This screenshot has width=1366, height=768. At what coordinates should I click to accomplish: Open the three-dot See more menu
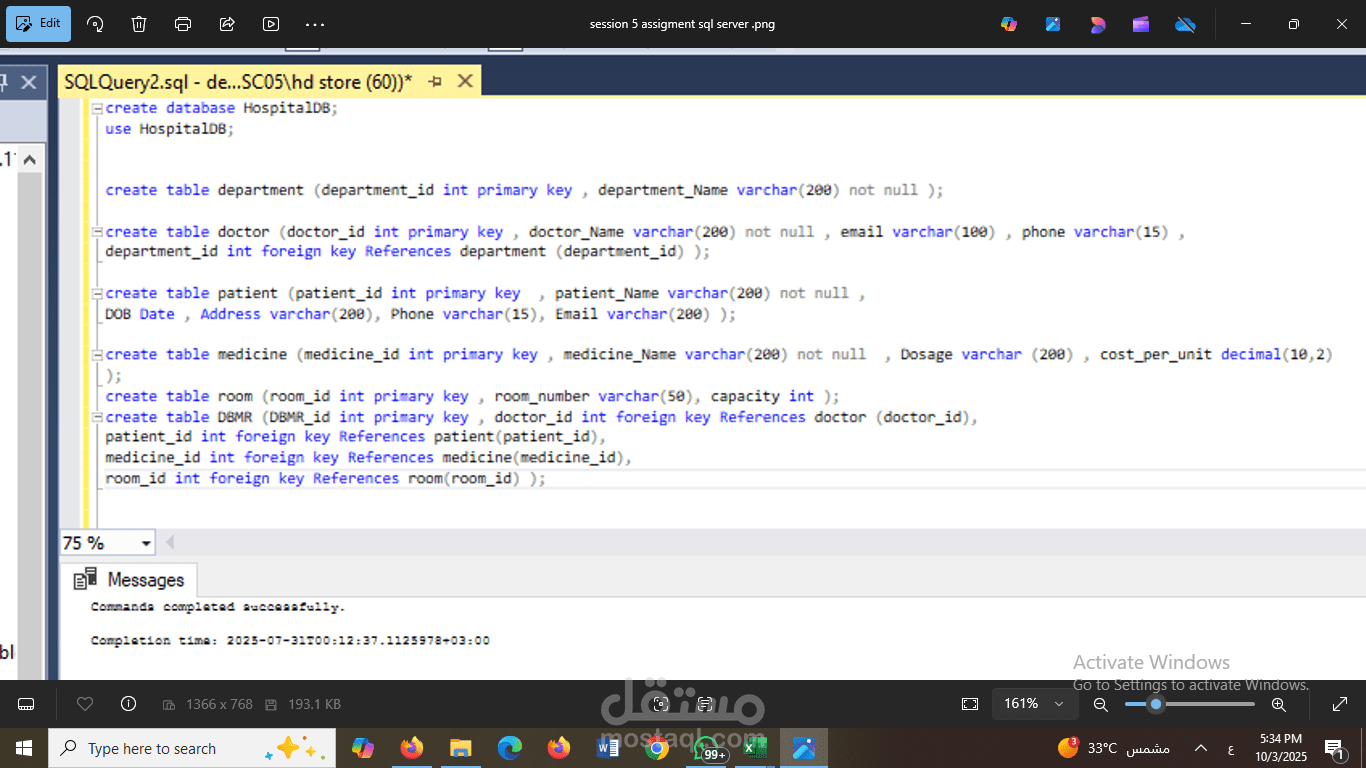[x=315, y=24]
